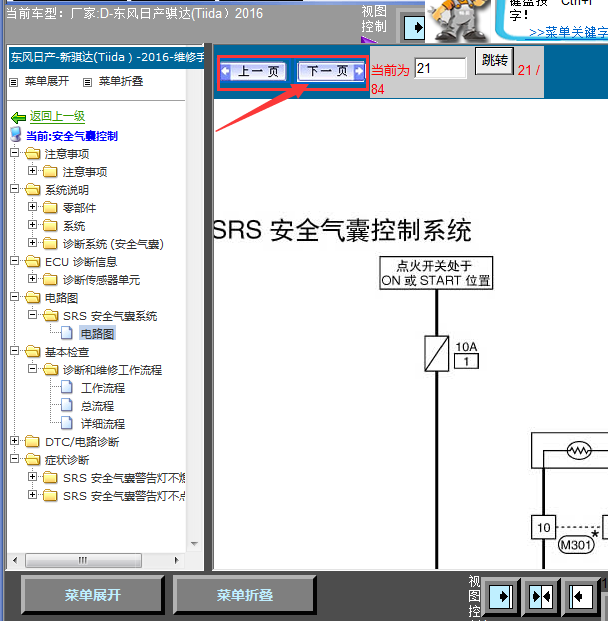Click the 电路图 document page icon
Screen dimensions: 608x621
point(67,333)
